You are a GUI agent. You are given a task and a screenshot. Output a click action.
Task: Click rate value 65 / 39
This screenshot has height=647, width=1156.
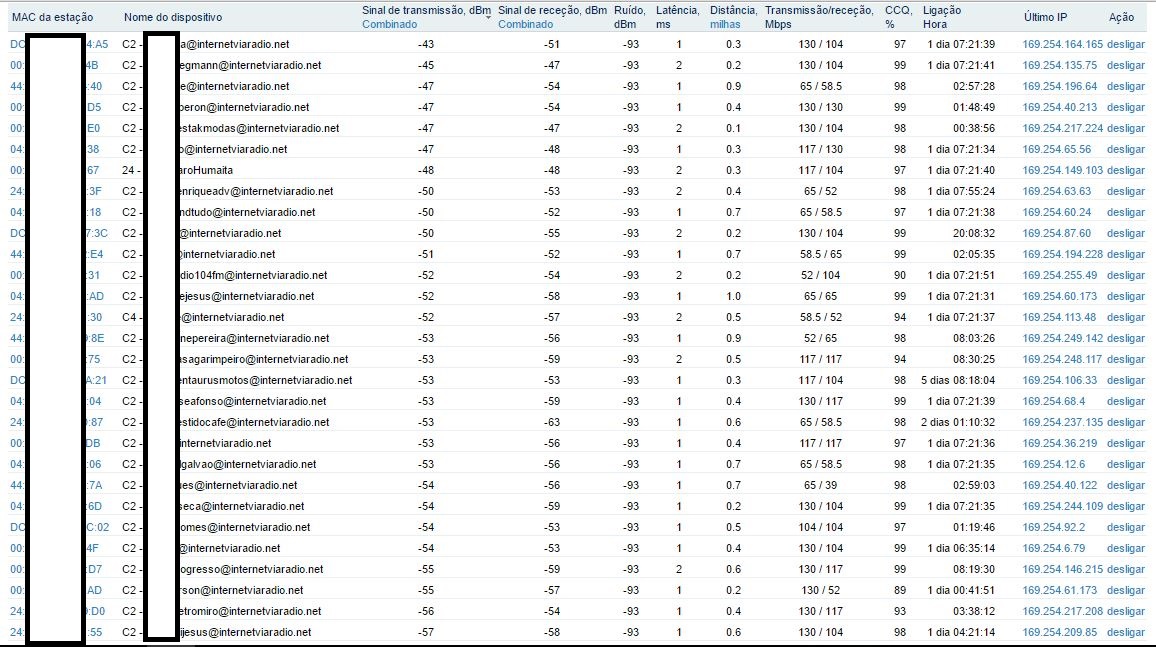click(821, 485)
